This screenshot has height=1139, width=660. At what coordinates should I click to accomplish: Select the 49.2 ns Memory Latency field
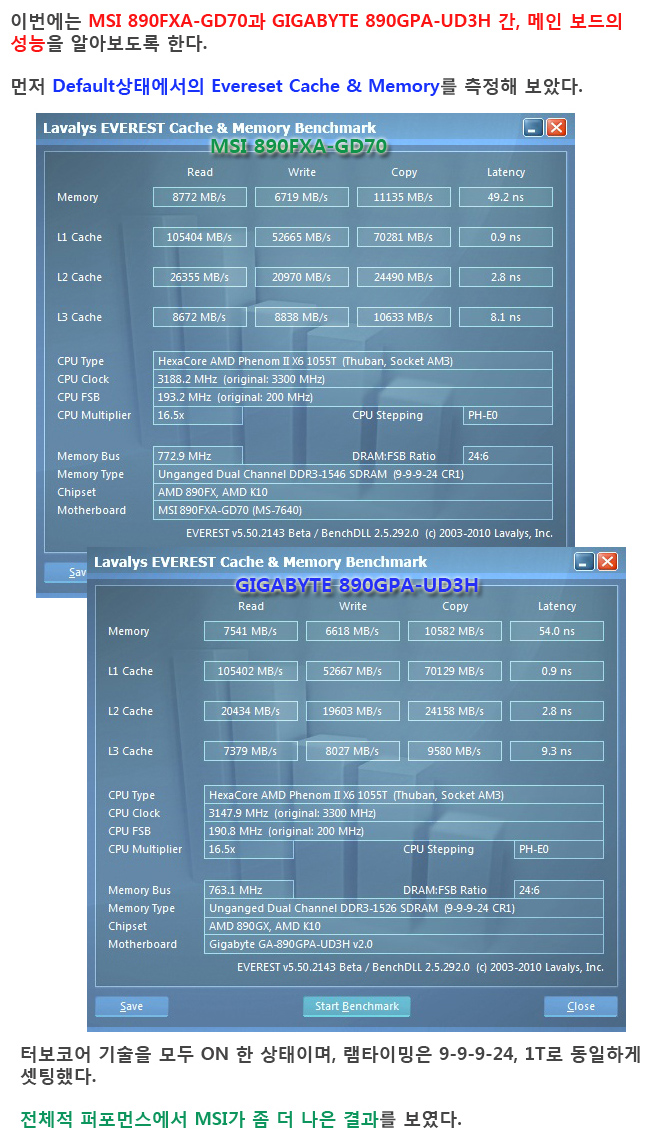(x=505, y=197)
